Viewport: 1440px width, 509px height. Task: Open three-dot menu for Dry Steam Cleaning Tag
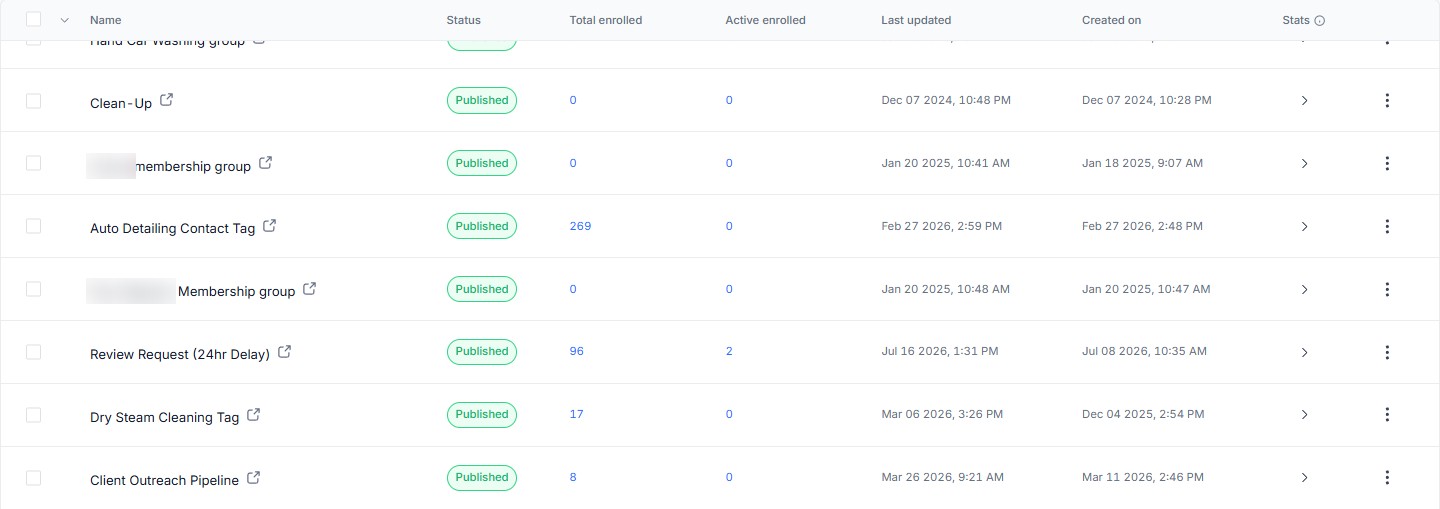click(x=1387, y=415)
